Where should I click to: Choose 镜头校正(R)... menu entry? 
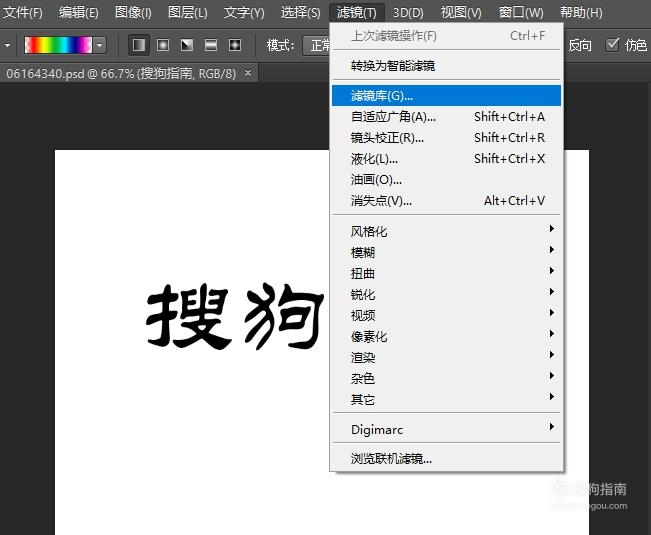tap(446, 137)
